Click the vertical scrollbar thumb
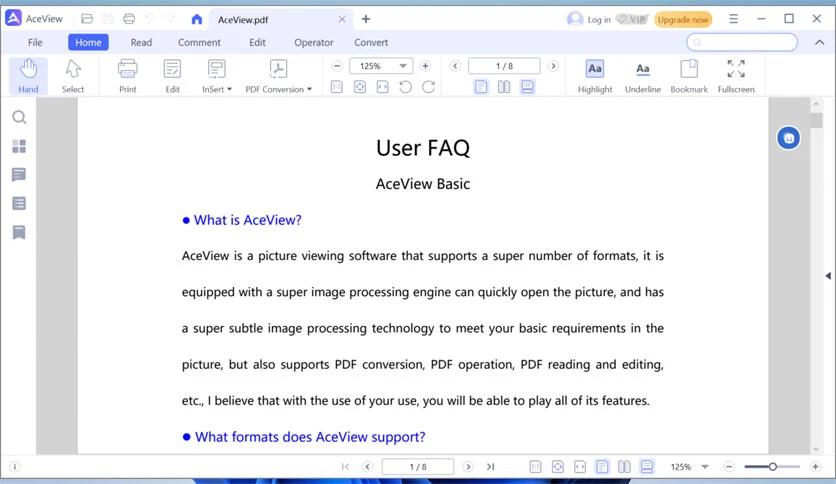836x484 pixels. [816, 121]
